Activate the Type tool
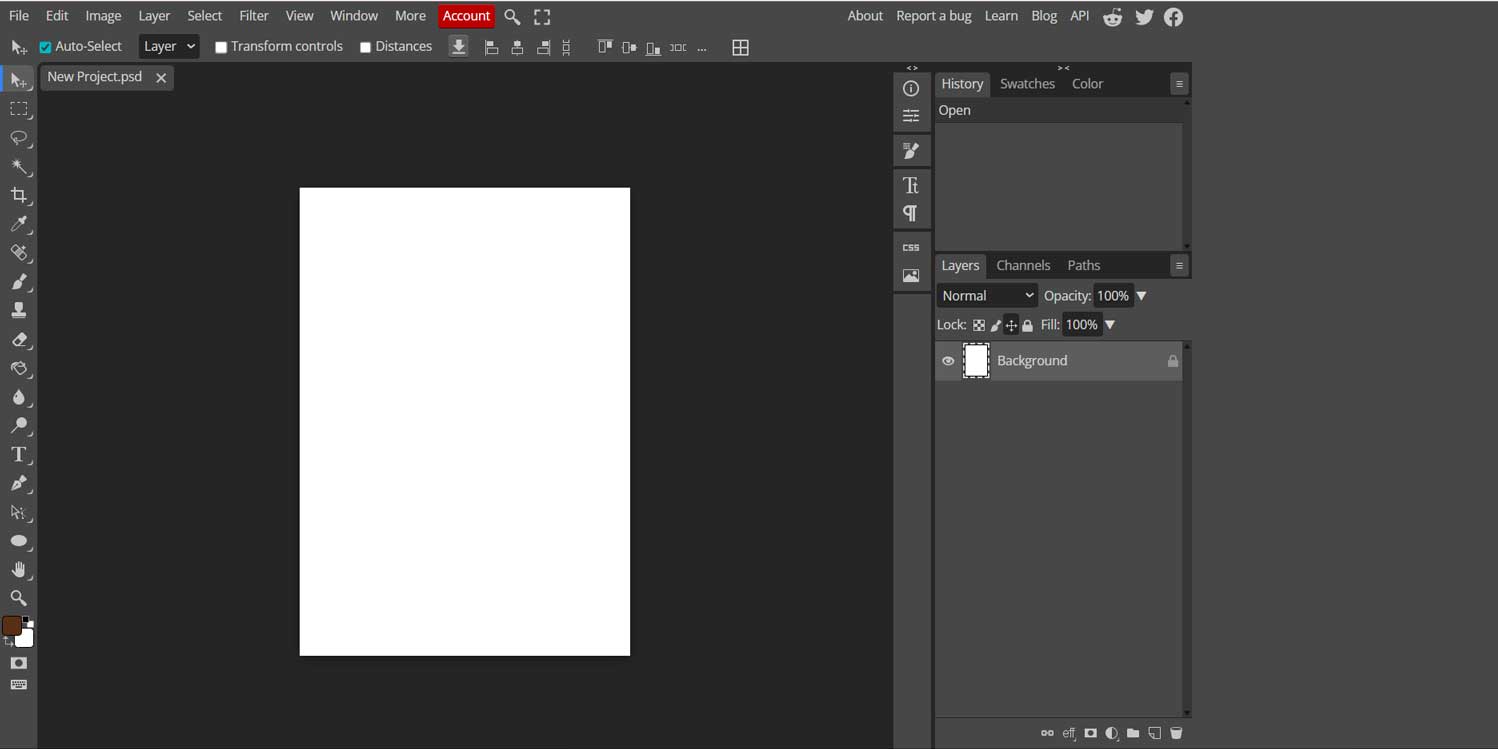Viewport: 1498px width, 749px height. (18, 454)
